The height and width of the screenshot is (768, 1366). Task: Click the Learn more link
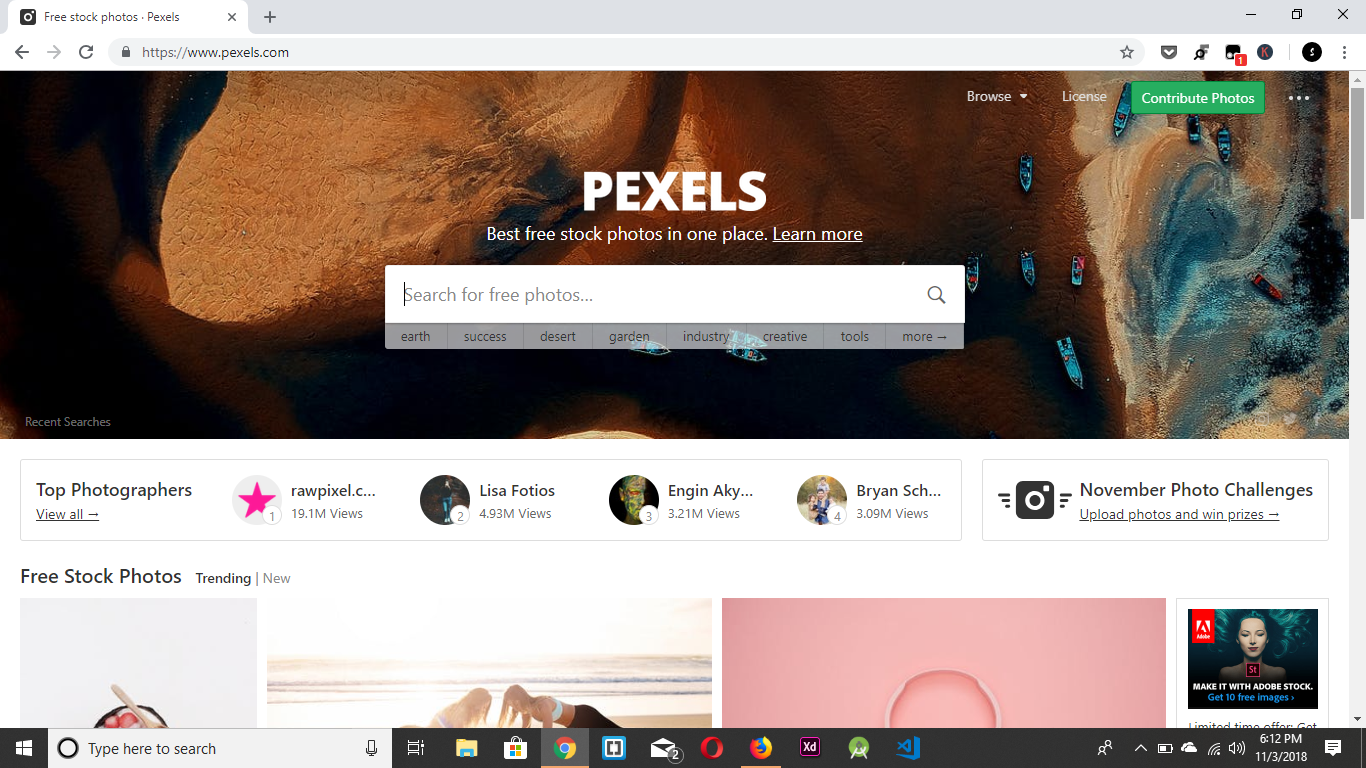[x=817, y=234]
